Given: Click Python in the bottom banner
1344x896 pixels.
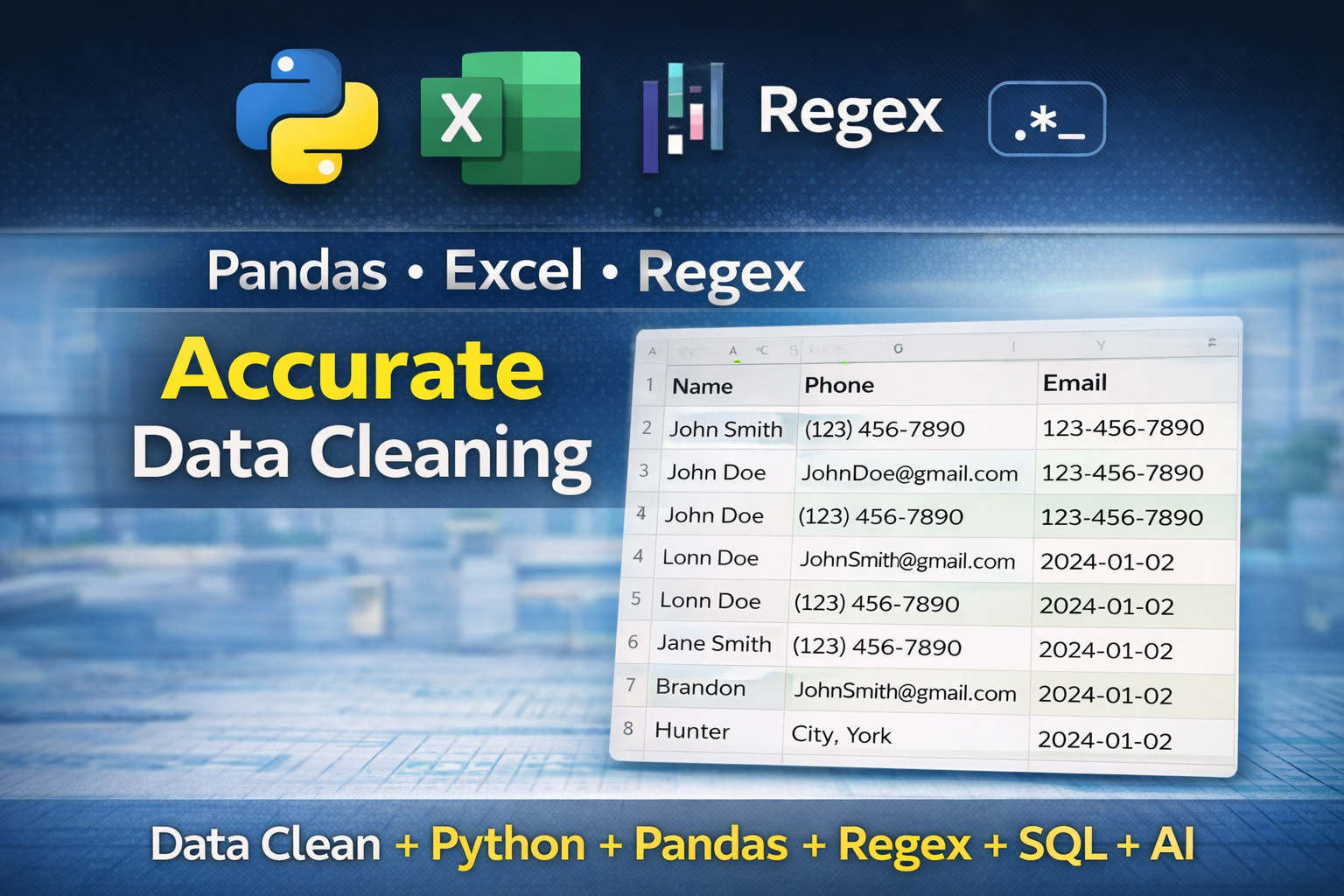Looking at the screenshot, I should coord(508,844).
